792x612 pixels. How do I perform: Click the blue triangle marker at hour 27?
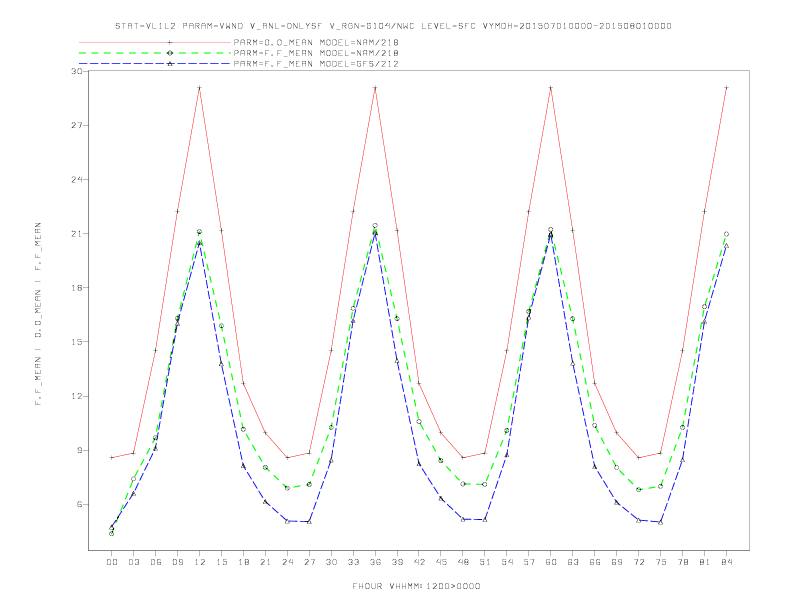coord(309,522)
